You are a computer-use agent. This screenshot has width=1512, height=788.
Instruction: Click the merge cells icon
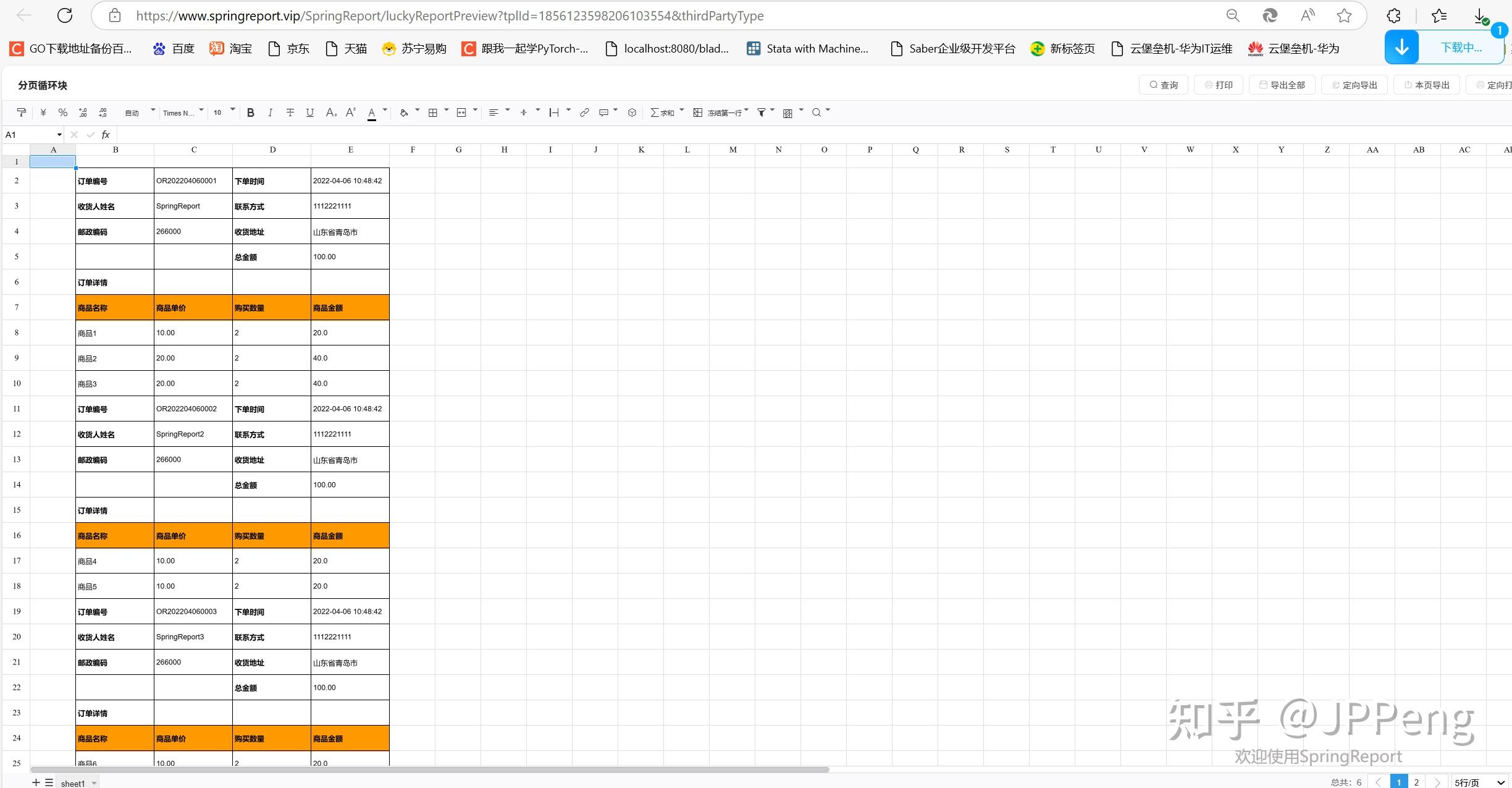(x=461, y=112)
